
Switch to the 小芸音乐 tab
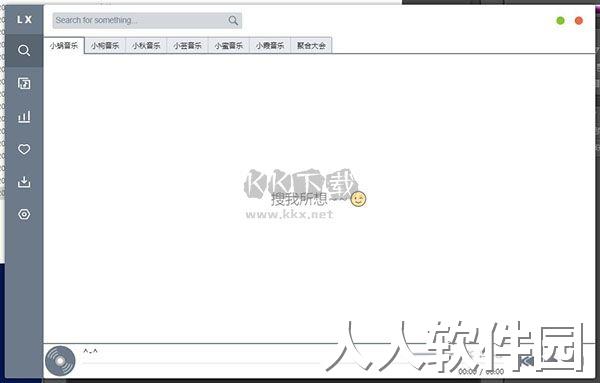click(187, 46)
